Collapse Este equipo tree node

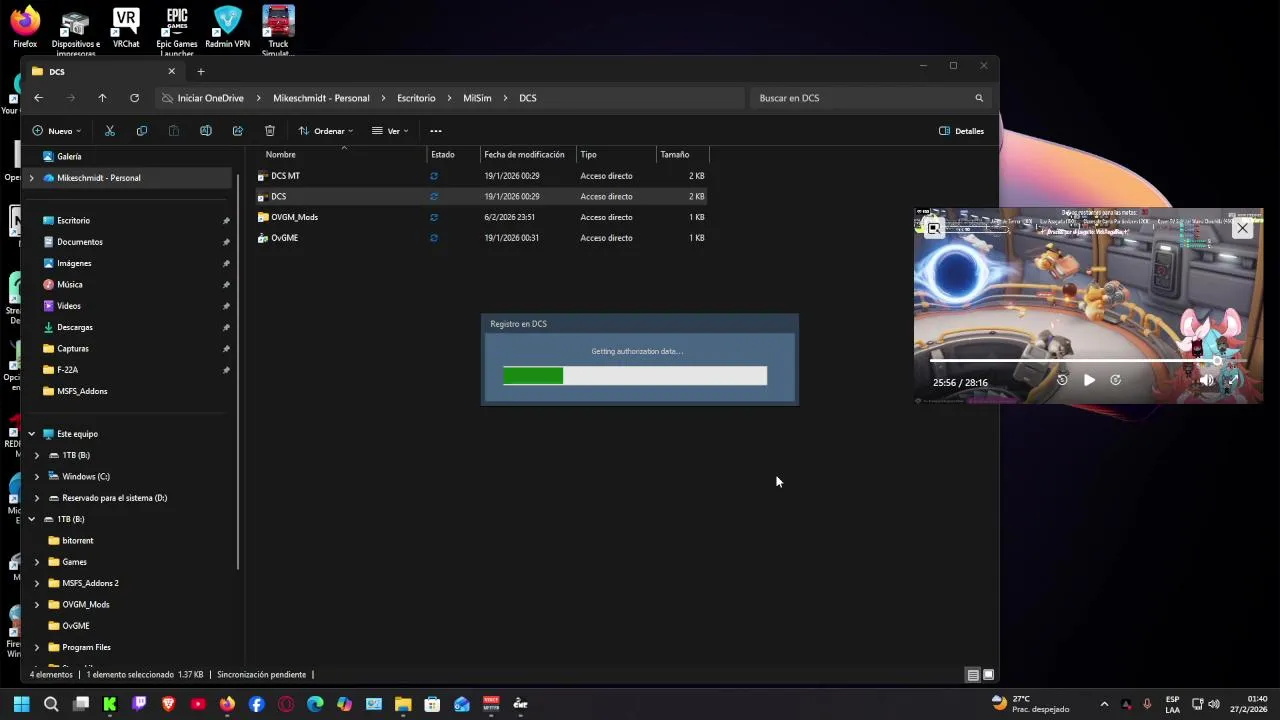click(31, 434)
